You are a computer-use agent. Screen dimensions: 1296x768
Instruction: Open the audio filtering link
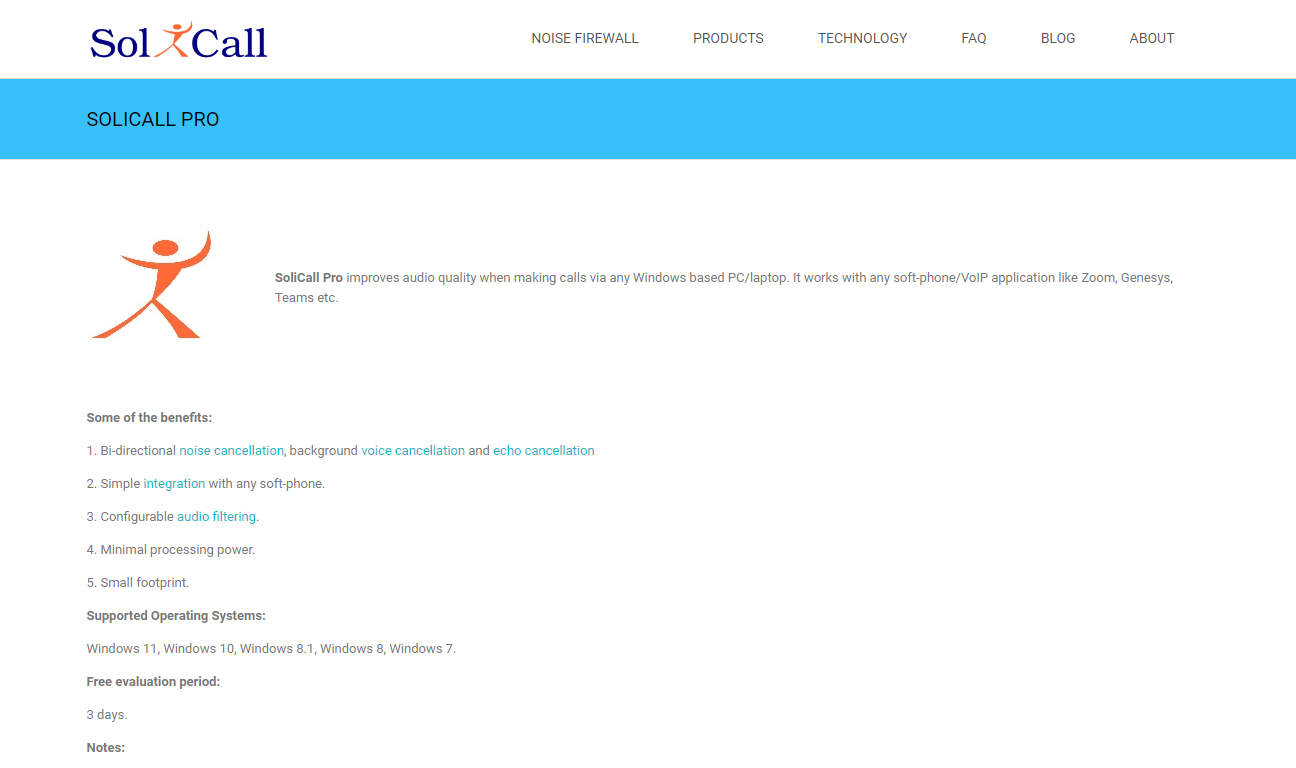point(216,517)
